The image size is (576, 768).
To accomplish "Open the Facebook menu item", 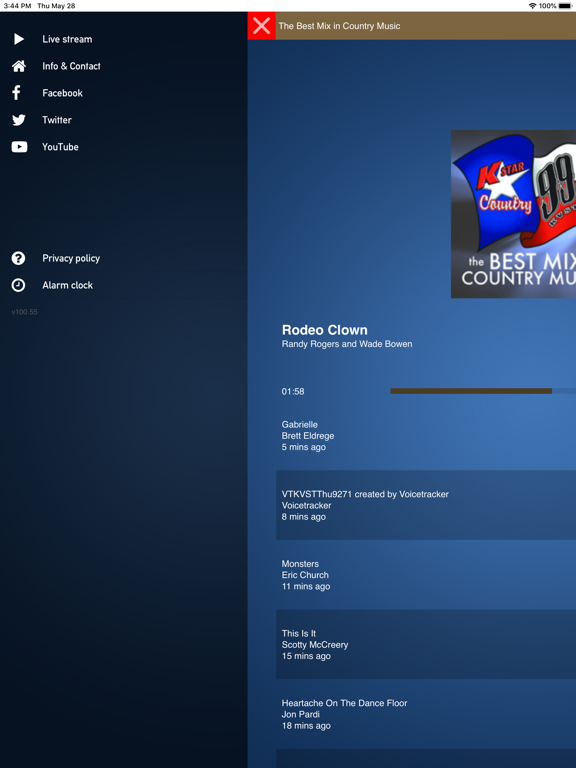I will [123, 93].
